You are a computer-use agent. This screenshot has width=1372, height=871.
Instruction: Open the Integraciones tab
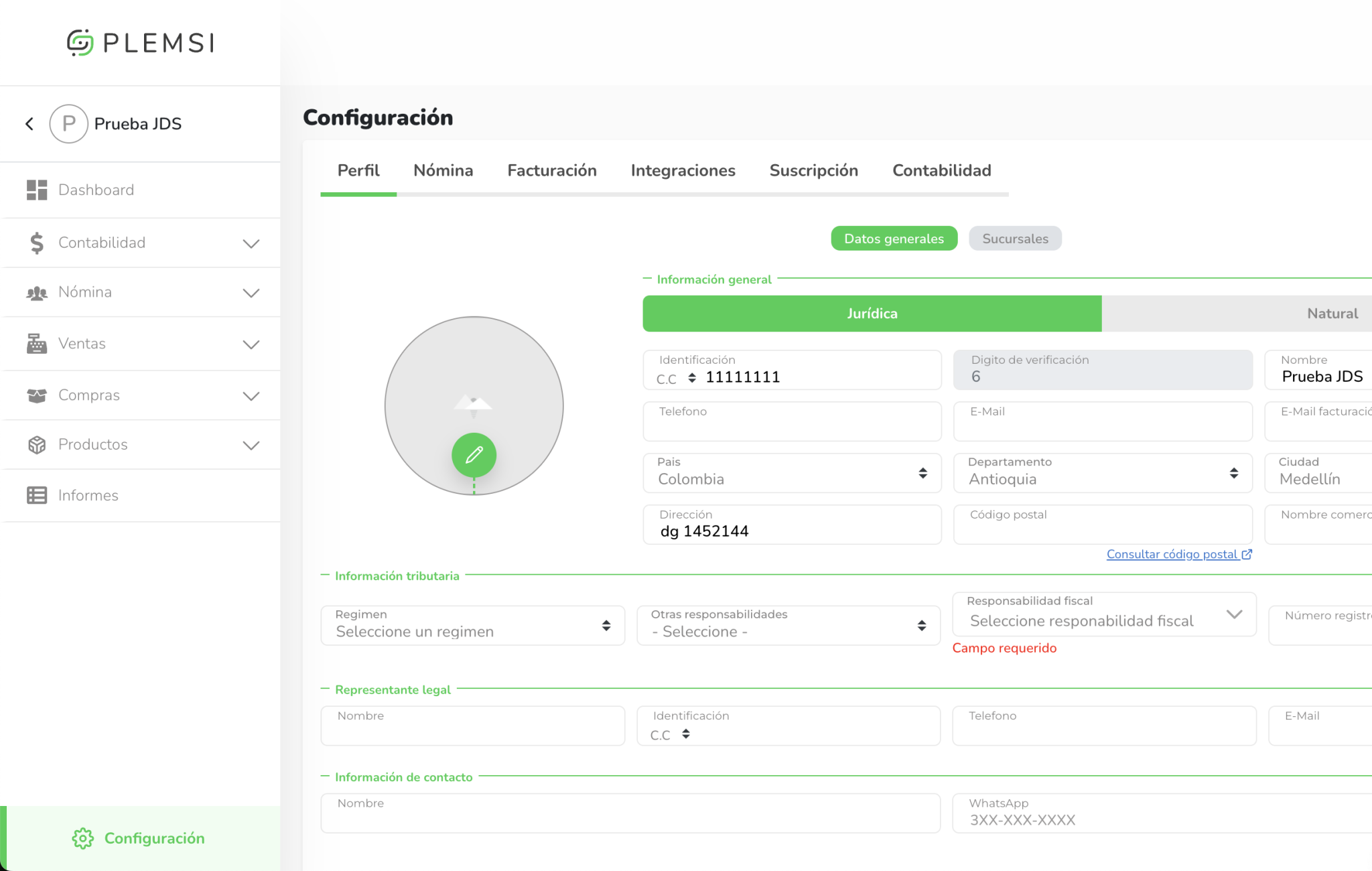coord(683,171)
